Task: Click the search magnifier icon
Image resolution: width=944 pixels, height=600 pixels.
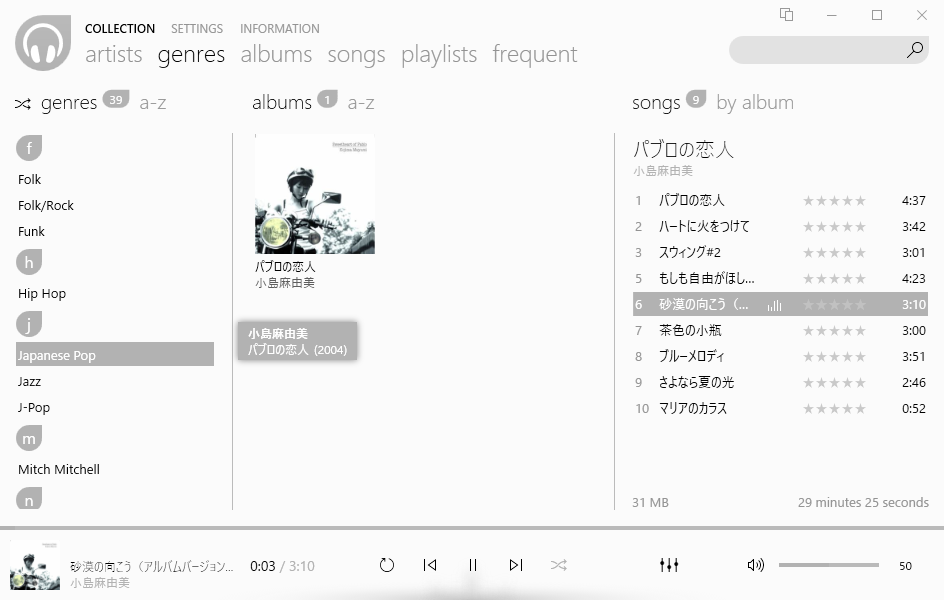Action: [915, 50]
